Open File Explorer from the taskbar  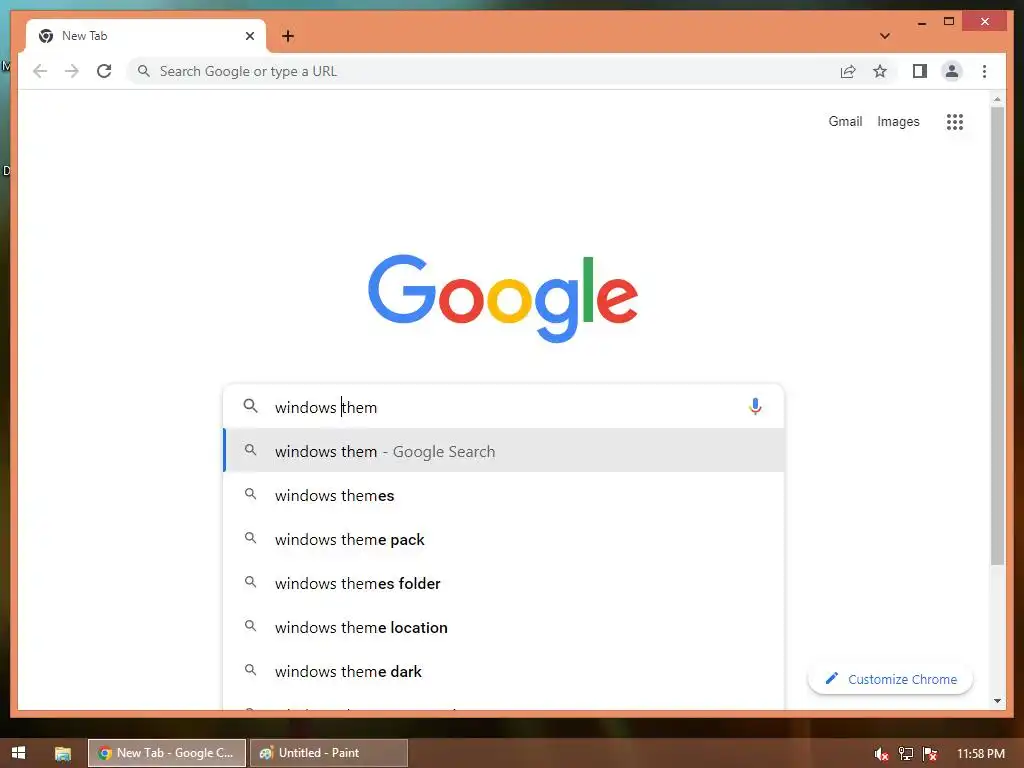63,753
